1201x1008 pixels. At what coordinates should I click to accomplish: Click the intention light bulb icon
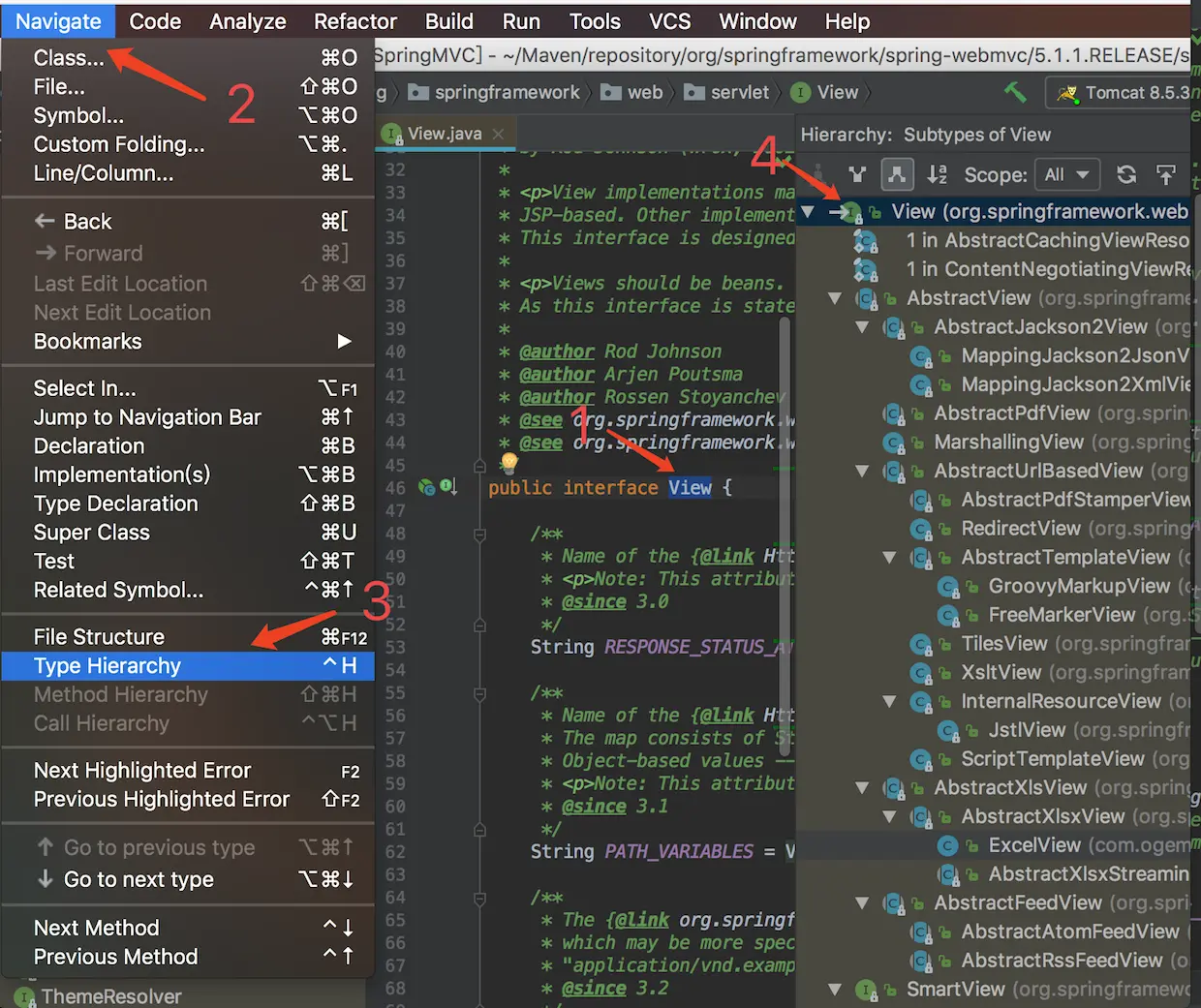tap(509, 464)
